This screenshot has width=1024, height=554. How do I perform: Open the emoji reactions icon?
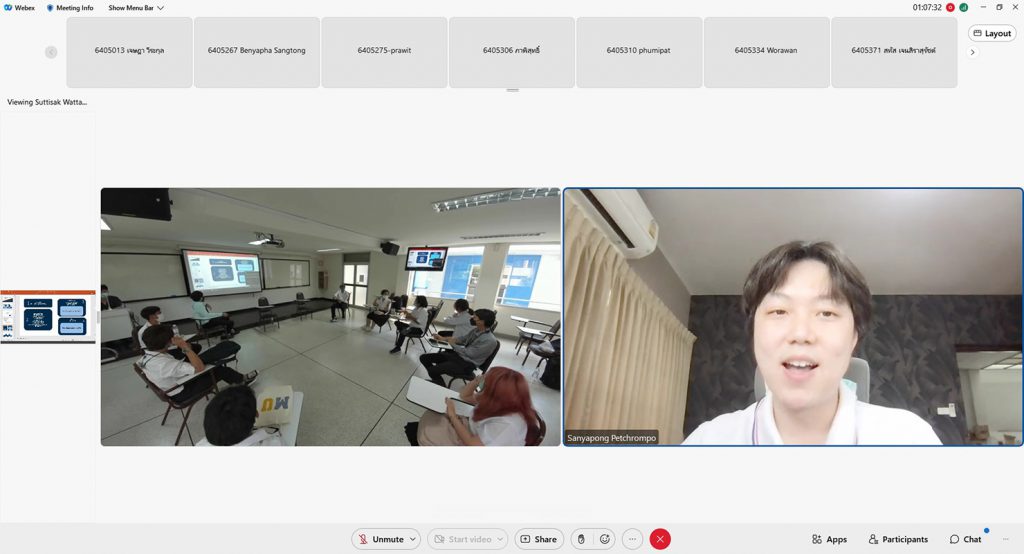[x=604, y=539]
